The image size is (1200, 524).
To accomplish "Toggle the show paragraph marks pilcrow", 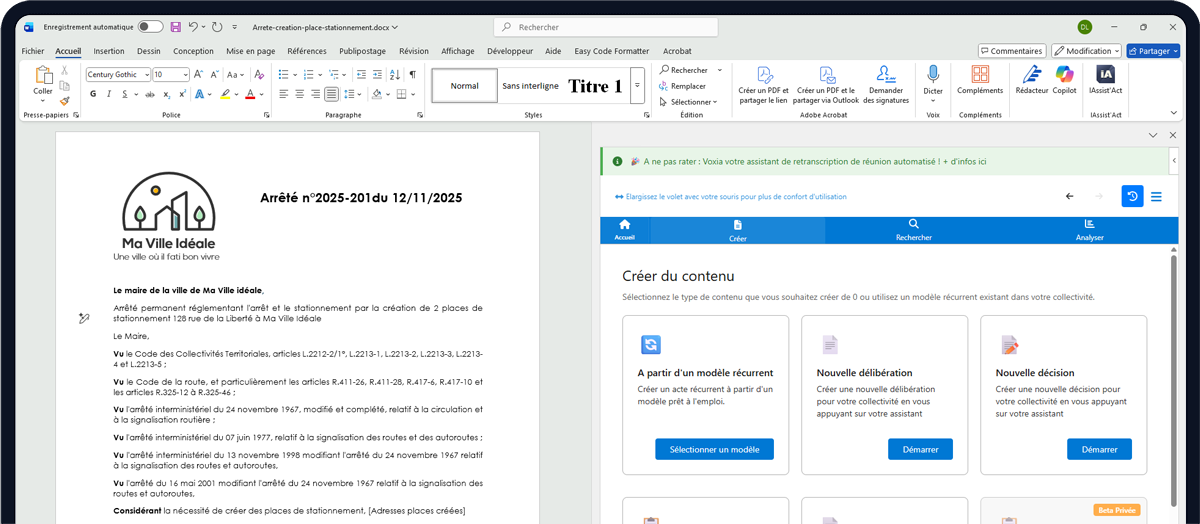I will 413,74.
